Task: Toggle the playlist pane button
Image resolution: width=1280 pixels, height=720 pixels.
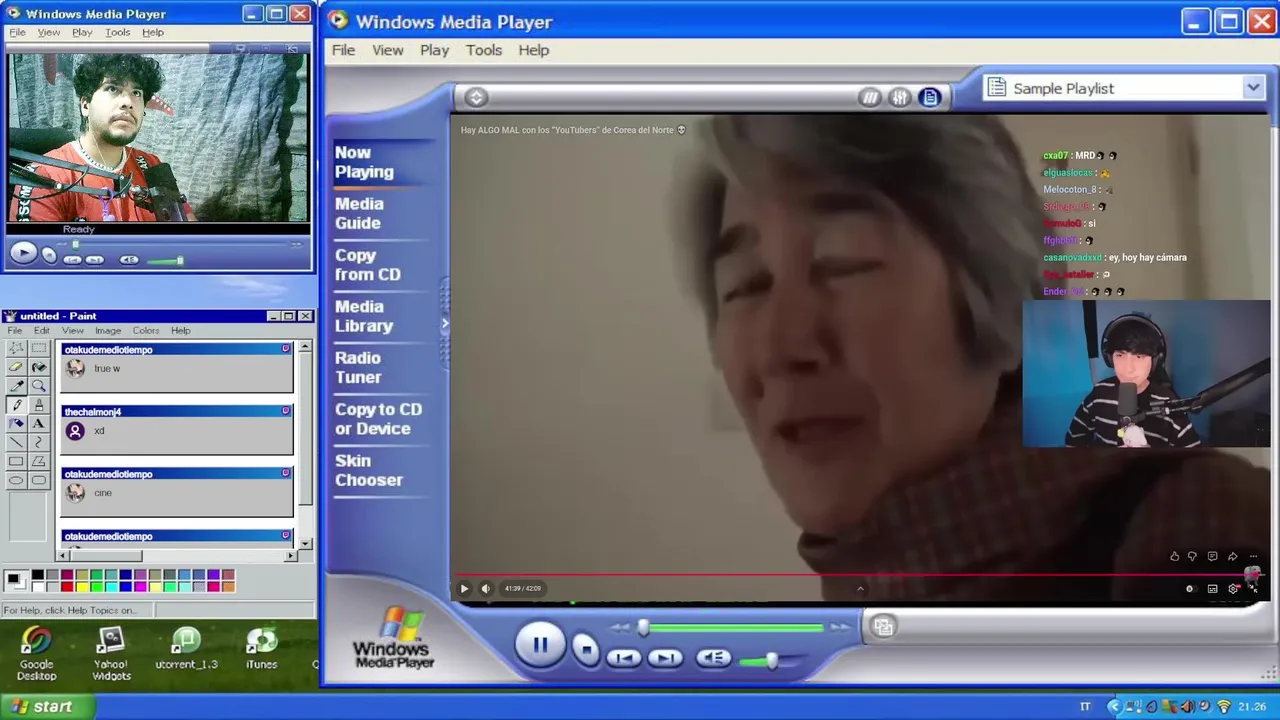Action: 930,97
